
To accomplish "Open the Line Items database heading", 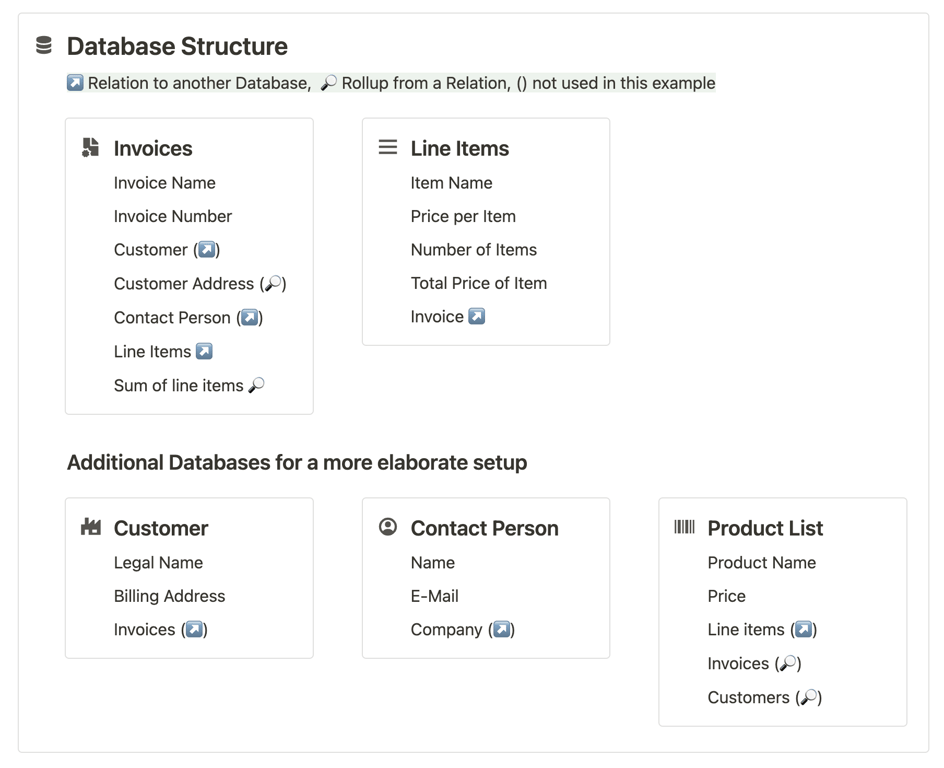I will coord(459,148).
